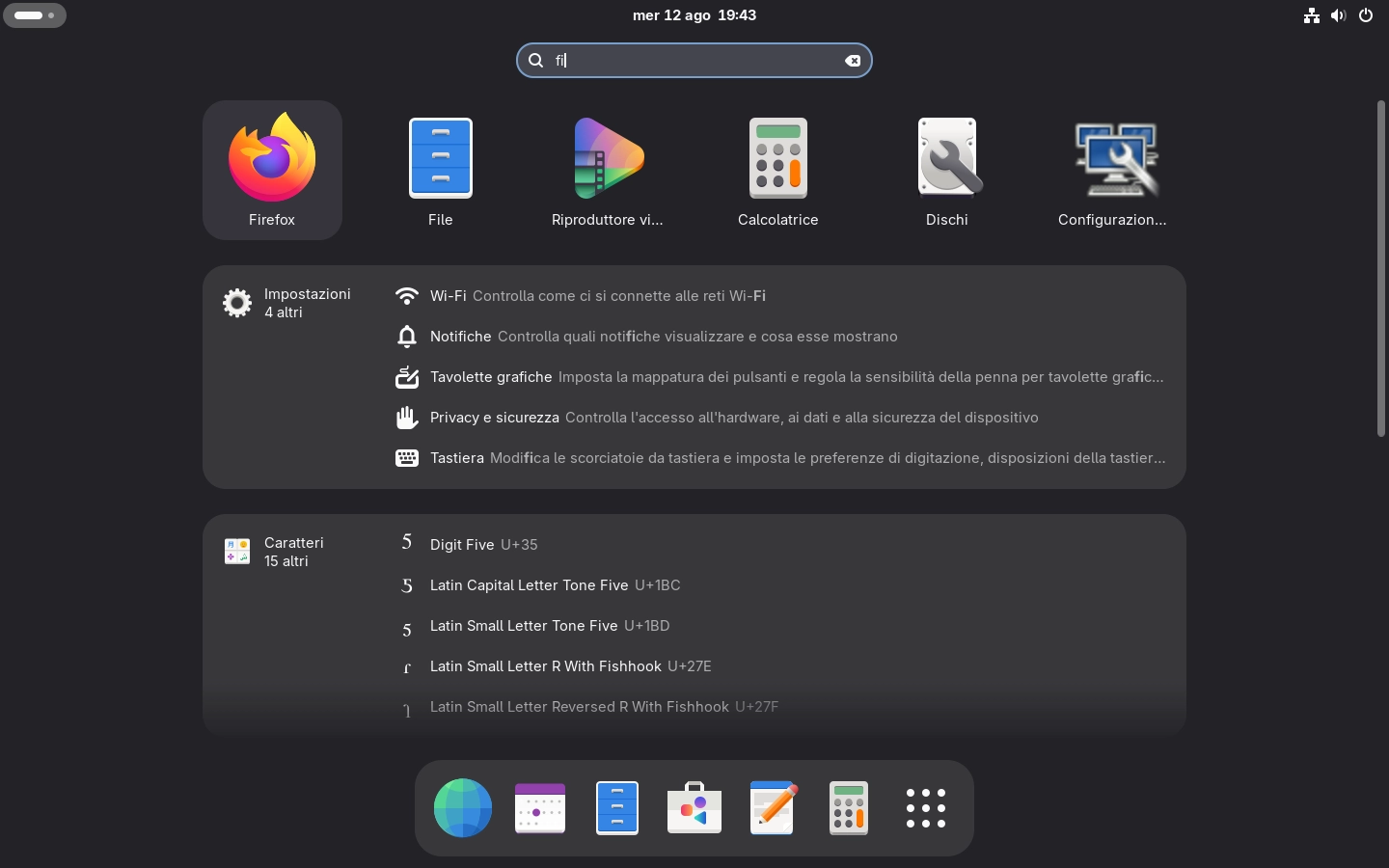
Task: Click the search results scrollbar
Action: pyautogui.click(x=1381, y=268)
